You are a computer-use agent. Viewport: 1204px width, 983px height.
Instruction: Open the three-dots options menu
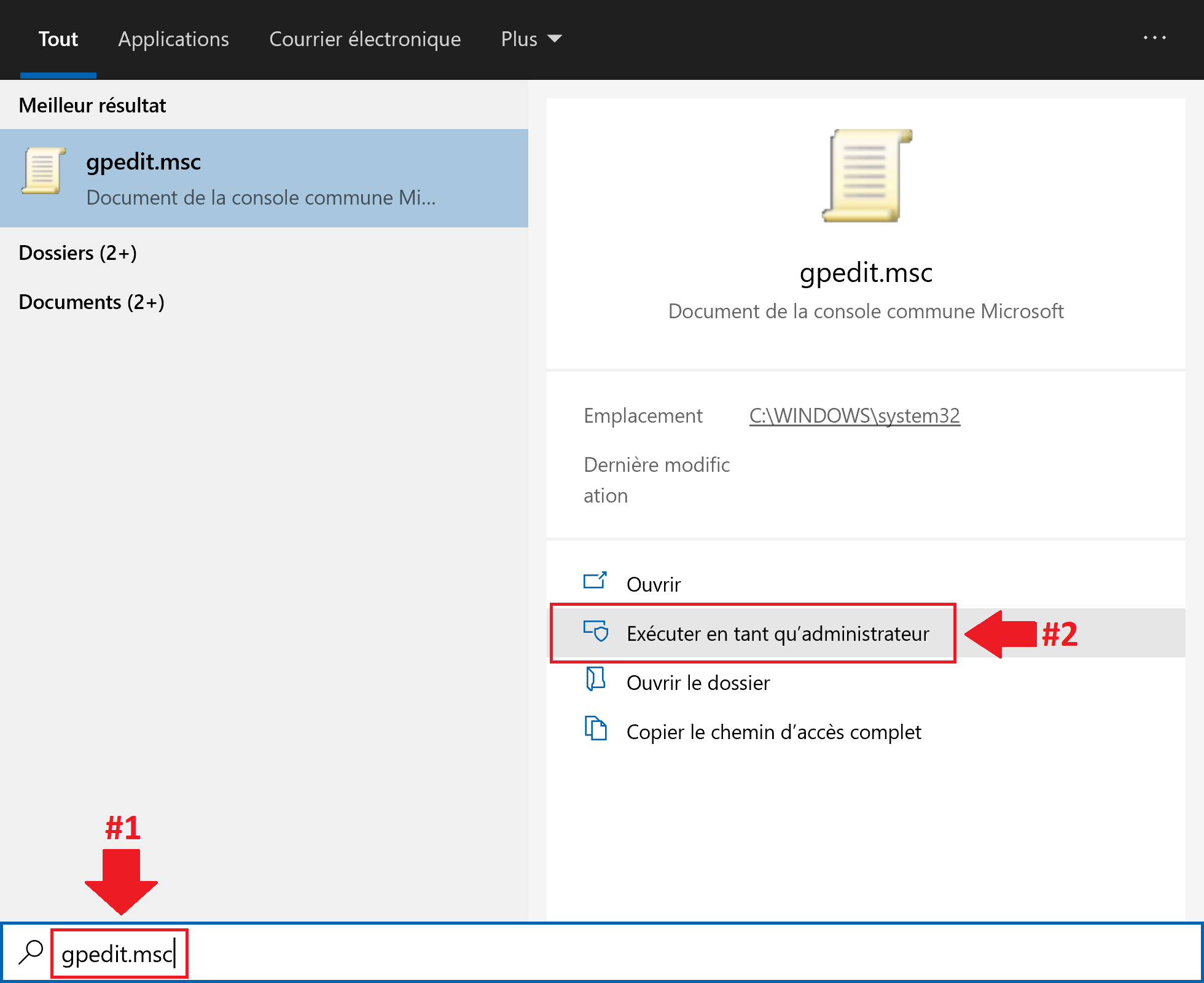[x=1154, y=39]
